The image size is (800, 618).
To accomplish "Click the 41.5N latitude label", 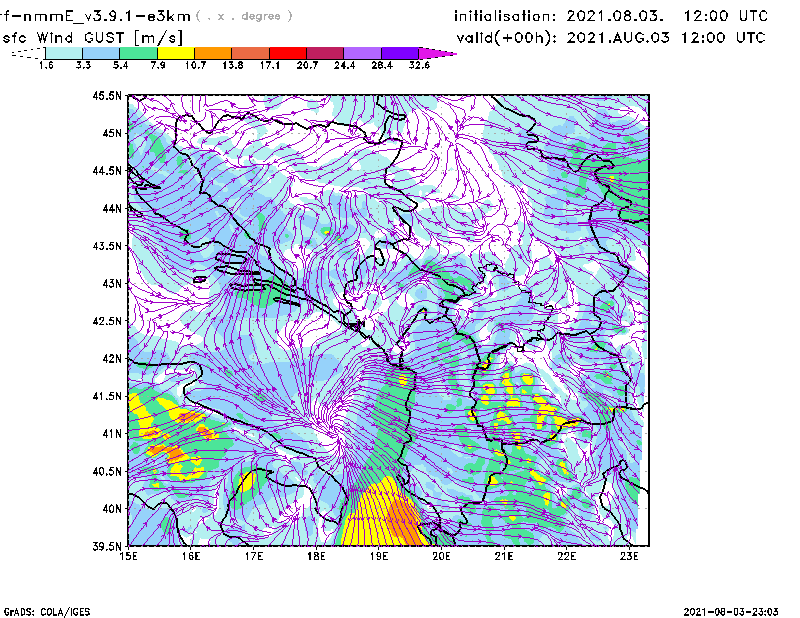I will pos(107,396).
